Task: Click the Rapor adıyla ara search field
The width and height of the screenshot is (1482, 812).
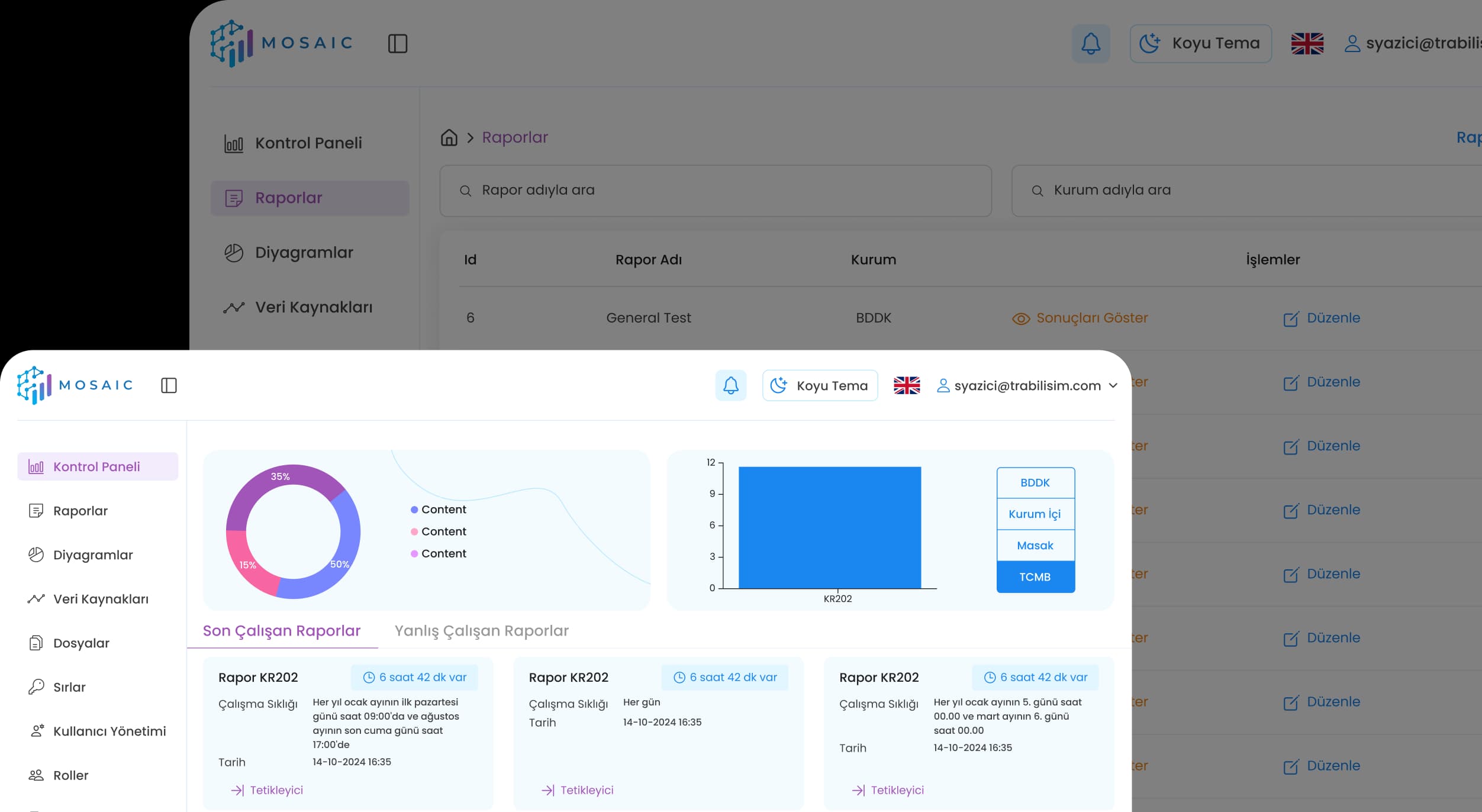Action: tap(715, 191)
